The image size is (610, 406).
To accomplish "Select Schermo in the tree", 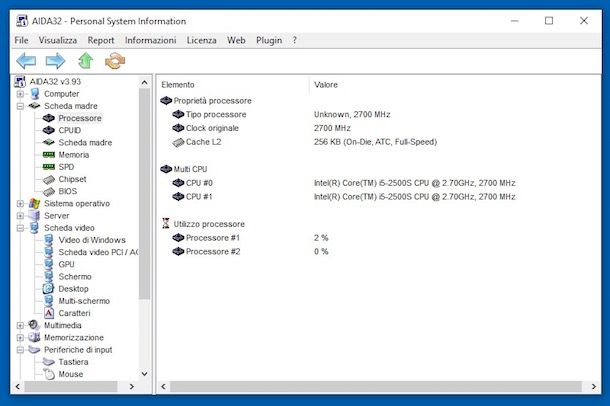I will [75, 276].
